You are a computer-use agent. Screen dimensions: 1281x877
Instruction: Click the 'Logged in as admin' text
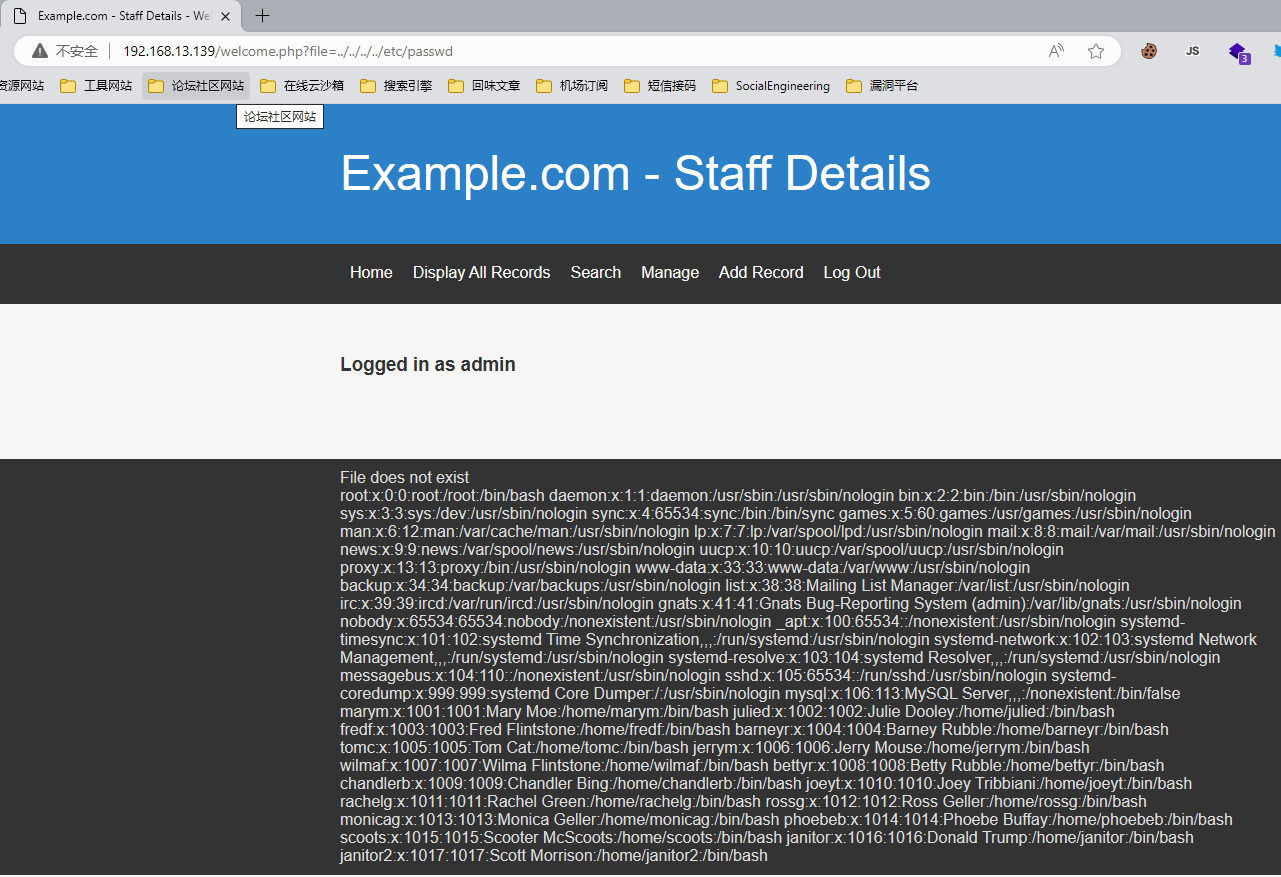428,365
